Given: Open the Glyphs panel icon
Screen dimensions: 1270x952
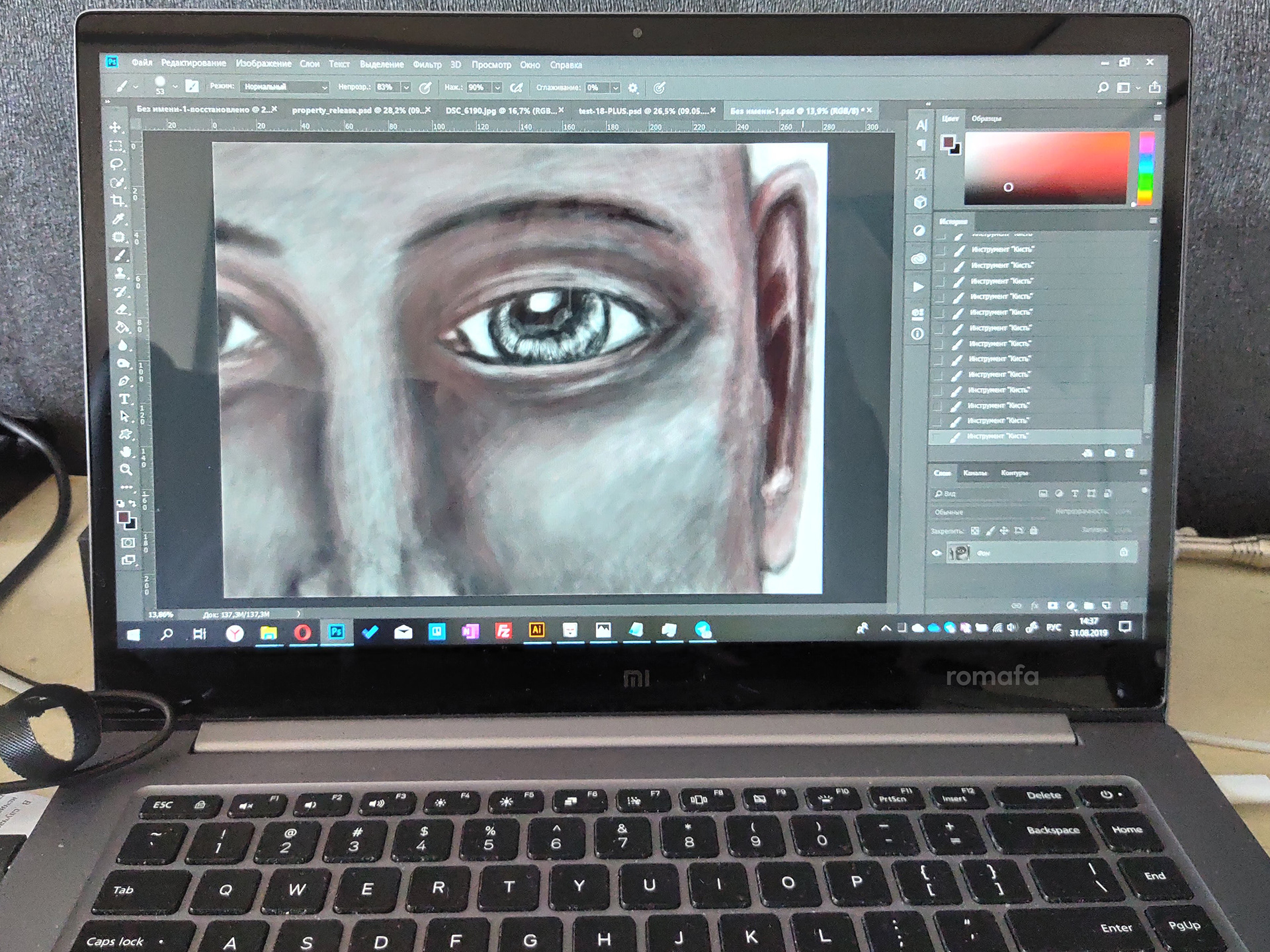Looking at the screenshot, I should coord(920,174).
